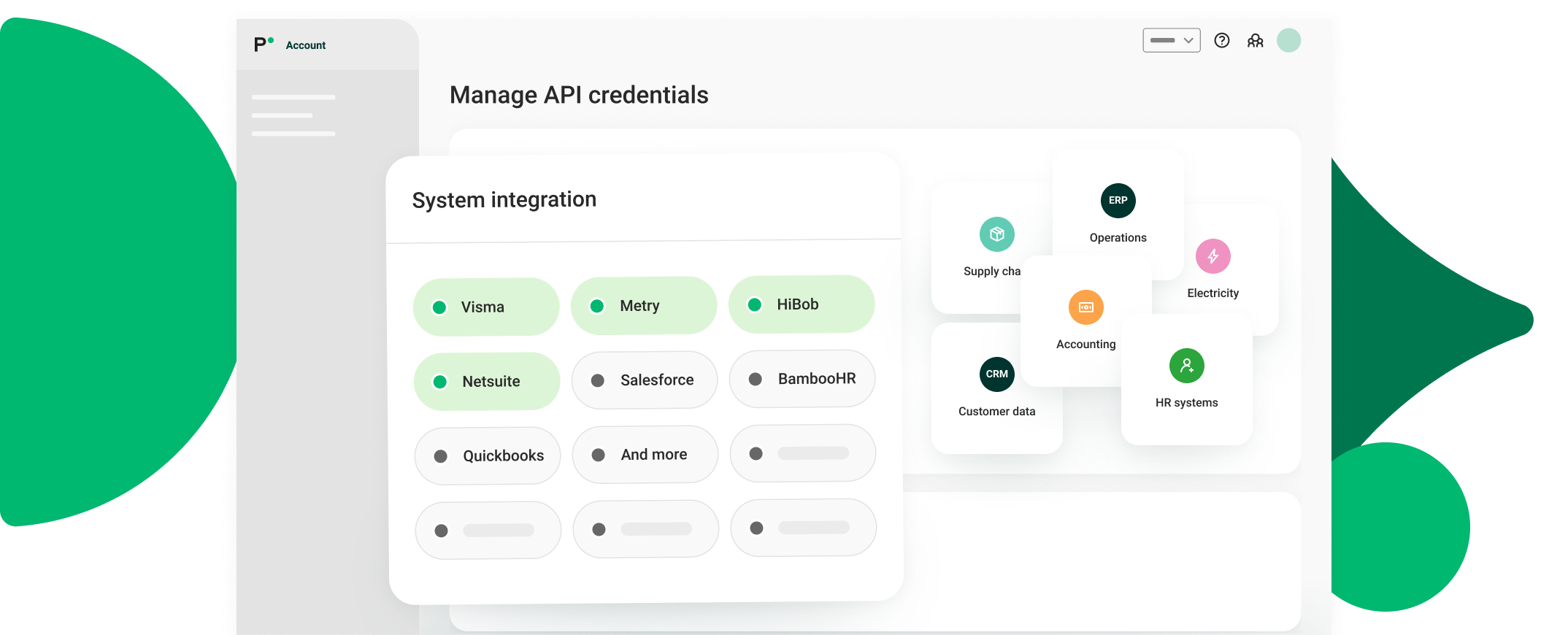Click the HR systems person icon
Viewport: 1568px width, 635px height.
[1187, 366]
